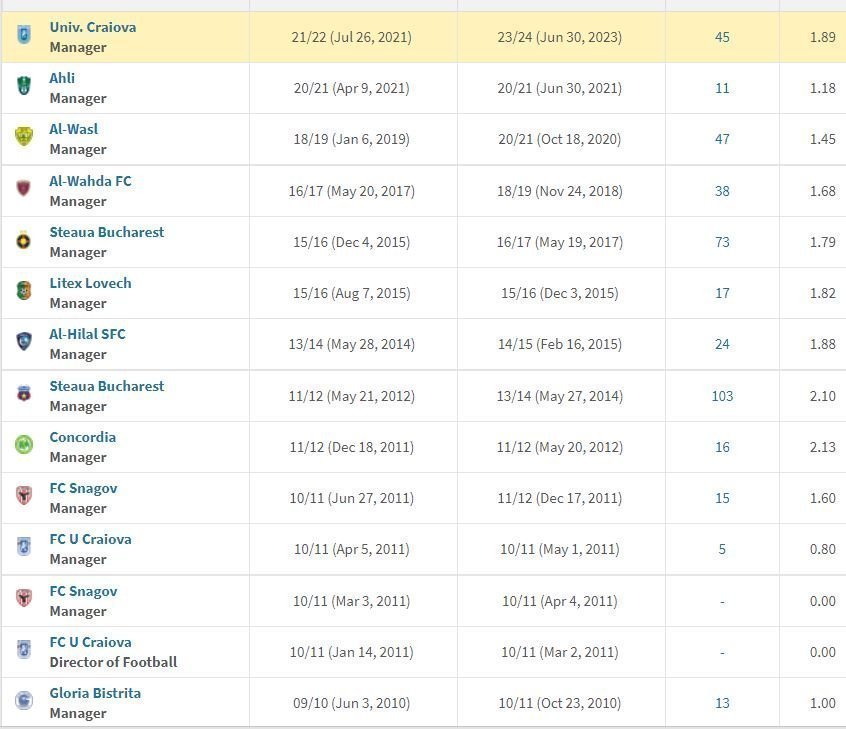Open the Al-Wasl club link
Screen dimensions: 846x729
click(x=74, y=129)
